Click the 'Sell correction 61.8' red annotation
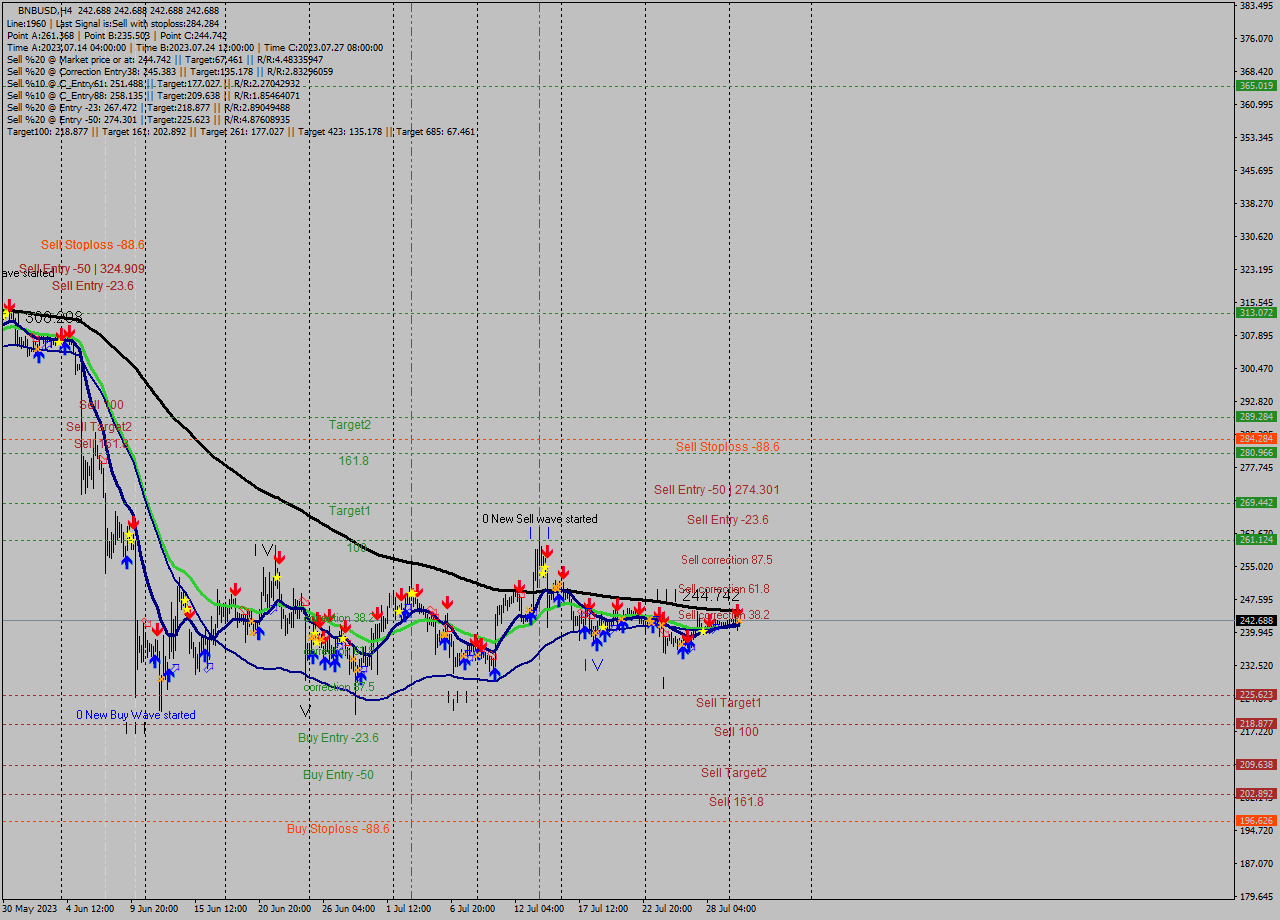This screenshot has height=920, width=1280. [x=723, y=588]
